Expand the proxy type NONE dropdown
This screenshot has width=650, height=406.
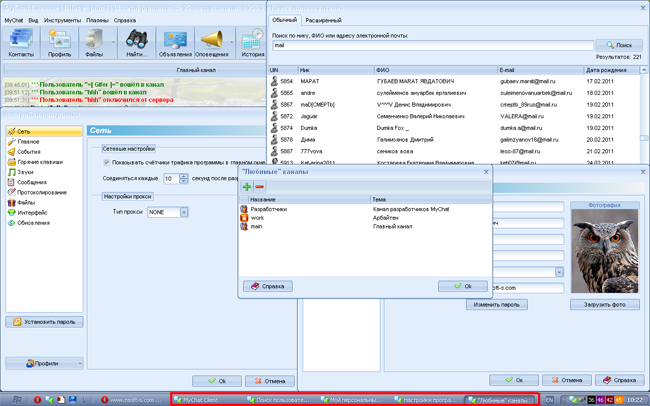point(184,212)
